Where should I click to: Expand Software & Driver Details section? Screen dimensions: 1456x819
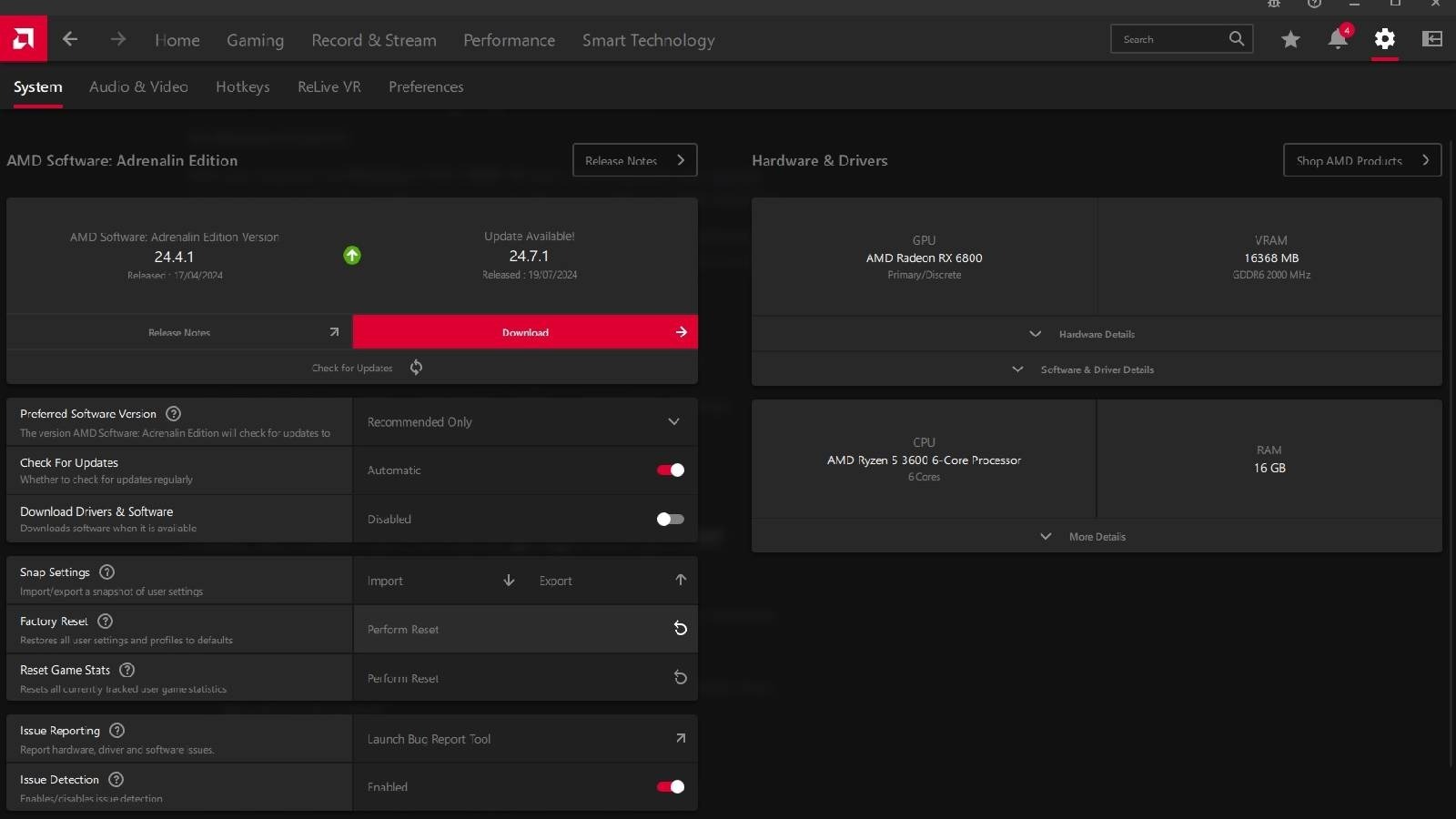(1097, 369)
